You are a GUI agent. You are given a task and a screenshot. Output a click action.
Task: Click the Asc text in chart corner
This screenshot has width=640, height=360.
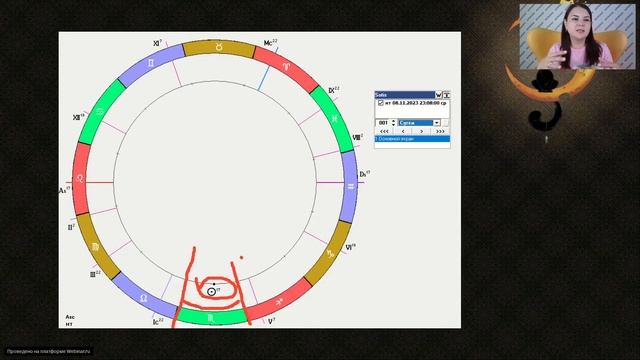(x=70, y=317)
